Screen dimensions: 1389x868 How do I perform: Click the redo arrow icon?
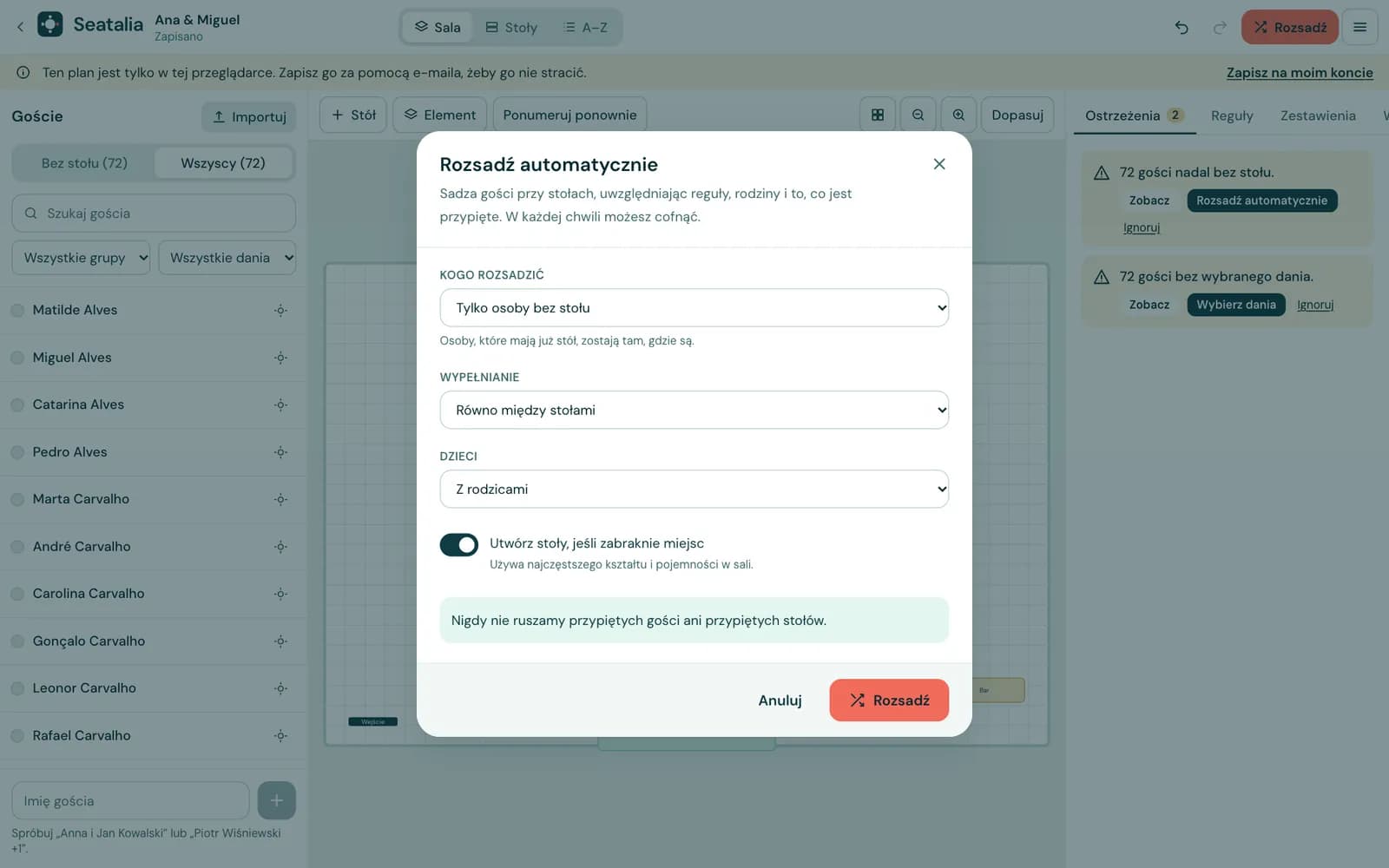pyautogui.click(x=1220, y=28)
